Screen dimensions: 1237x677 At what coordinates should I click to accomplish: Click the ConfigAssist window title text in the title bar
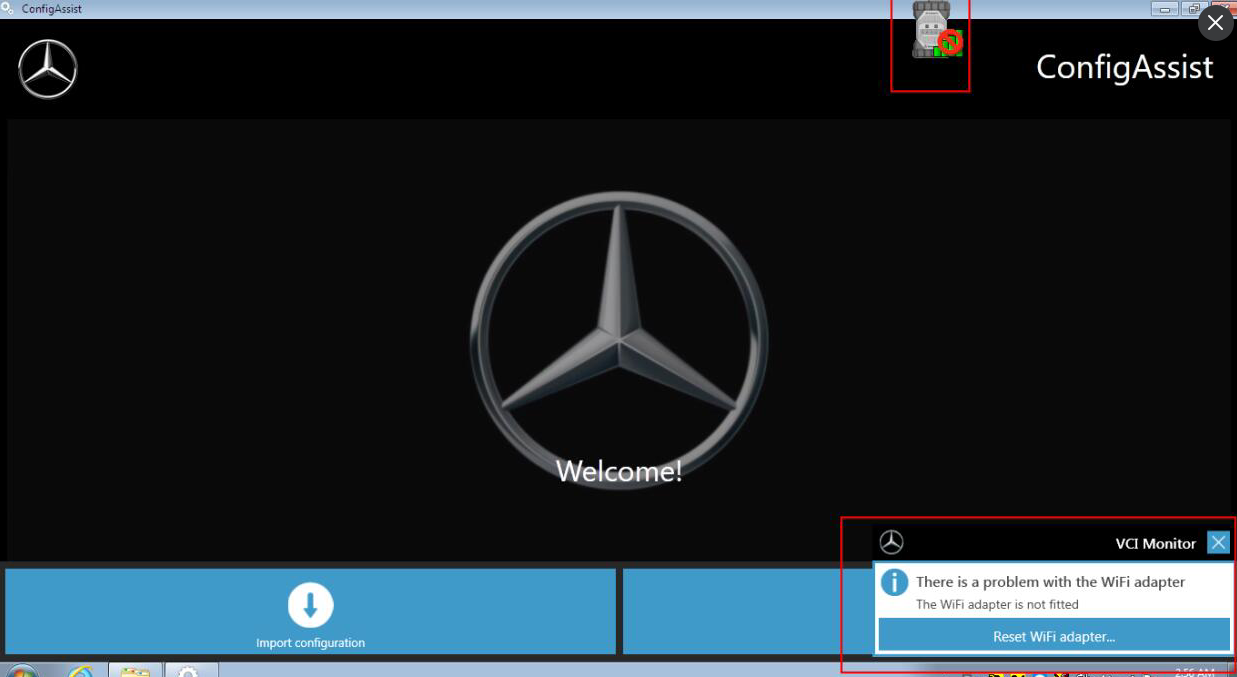tap(52, 9)
